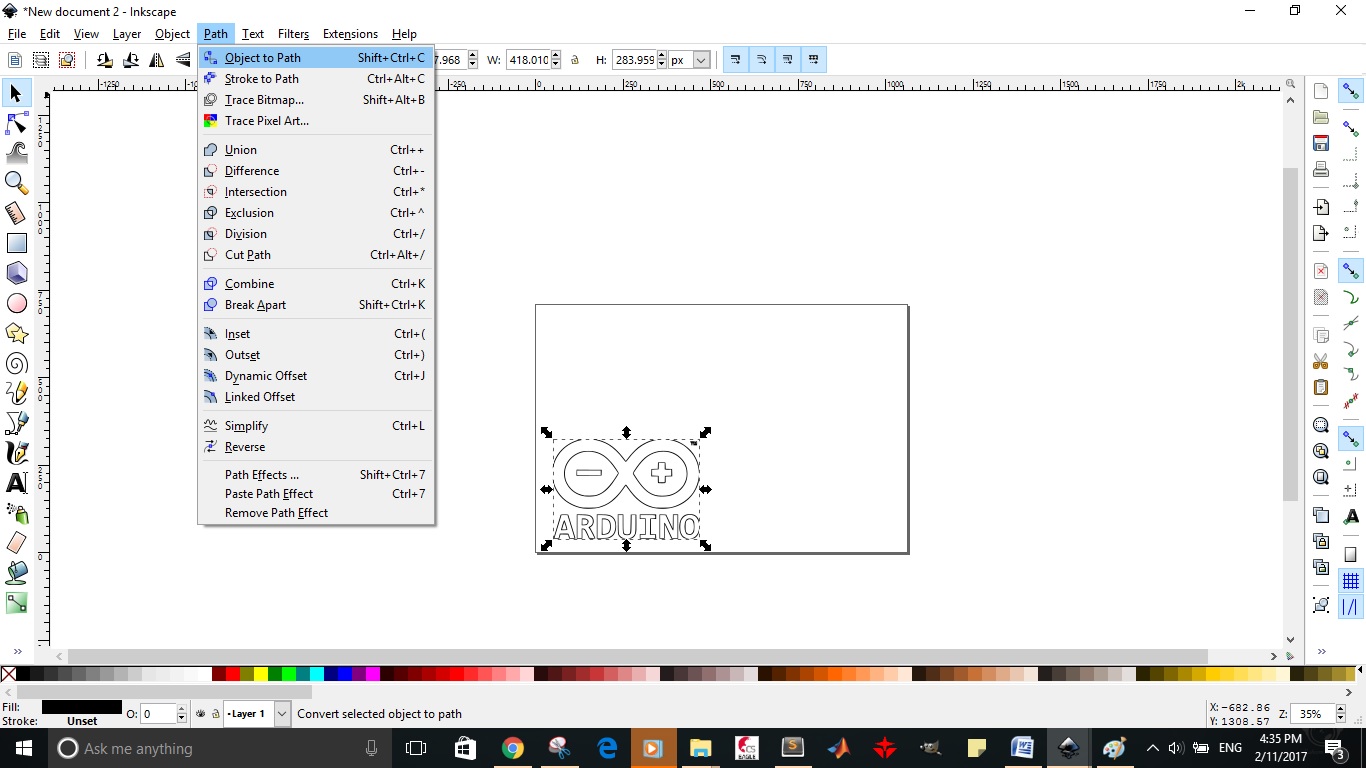Increase the W width spinner
Screen dimensions: 1366x768
(557, 55)
